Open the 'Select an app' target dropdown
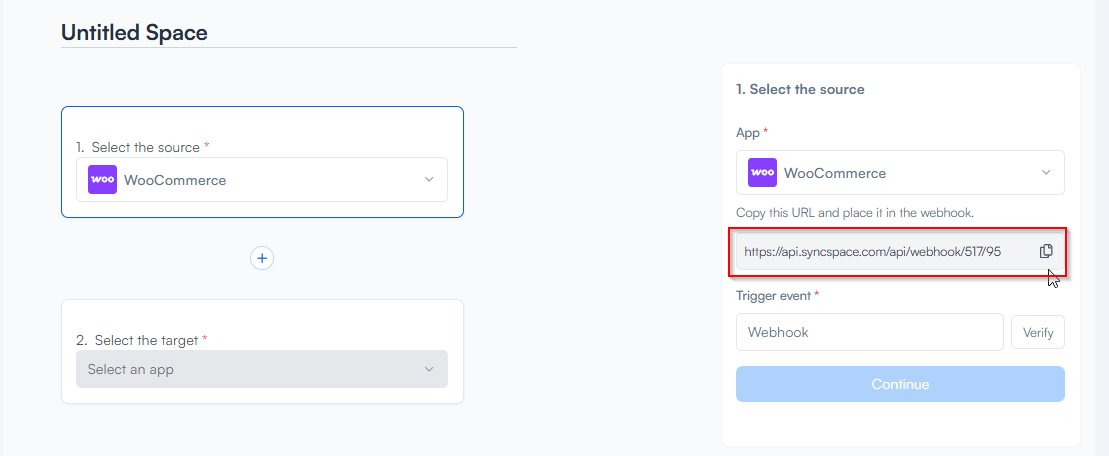The image size is (1109, 456). (x=261, y=369)
